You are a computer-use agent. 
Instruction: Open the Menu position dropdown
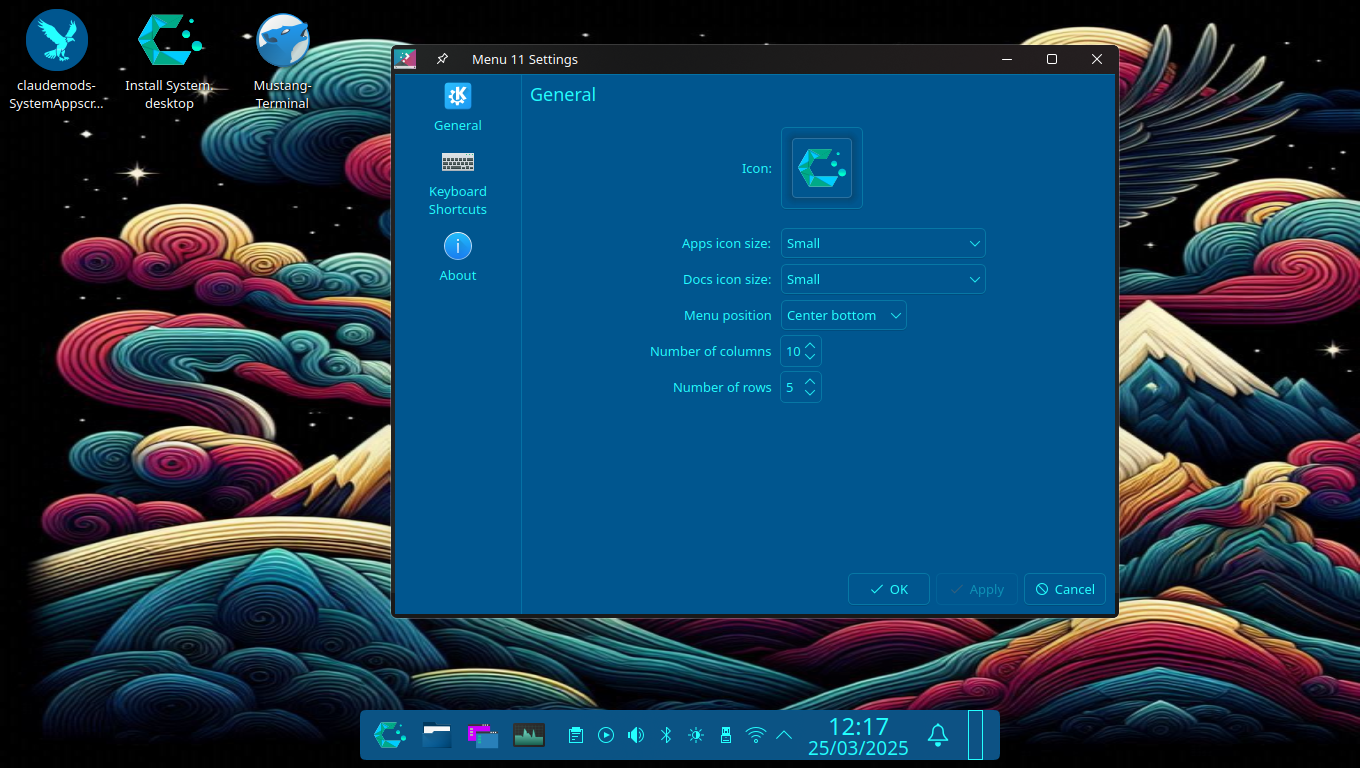pos(844,315)
